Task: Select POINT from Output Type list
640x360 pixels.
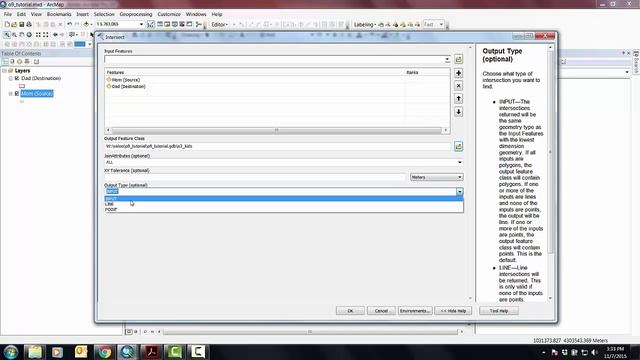Action: coord(284,209)
